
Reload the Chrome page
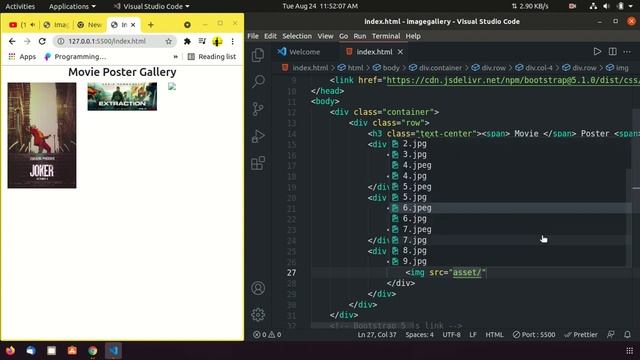tap(42, 41)
